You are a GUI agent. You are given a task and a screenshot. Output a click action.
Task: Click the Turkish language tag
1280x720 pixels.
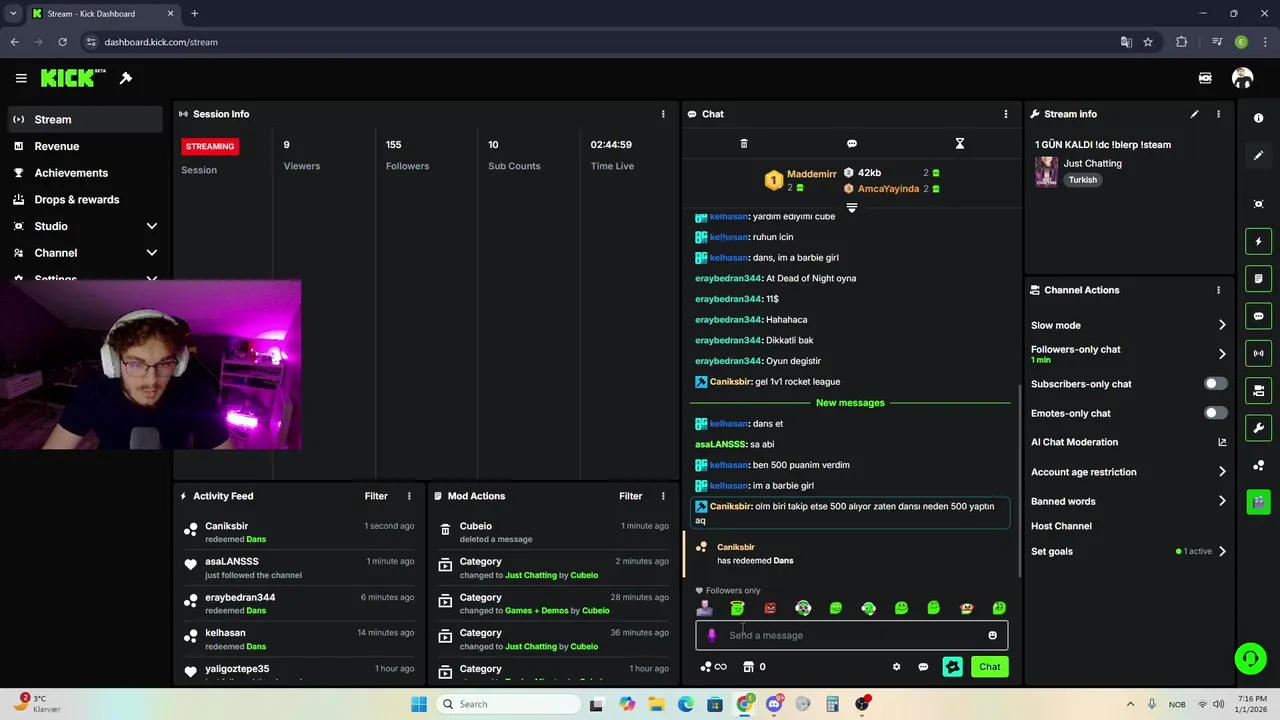[1082, 180]
